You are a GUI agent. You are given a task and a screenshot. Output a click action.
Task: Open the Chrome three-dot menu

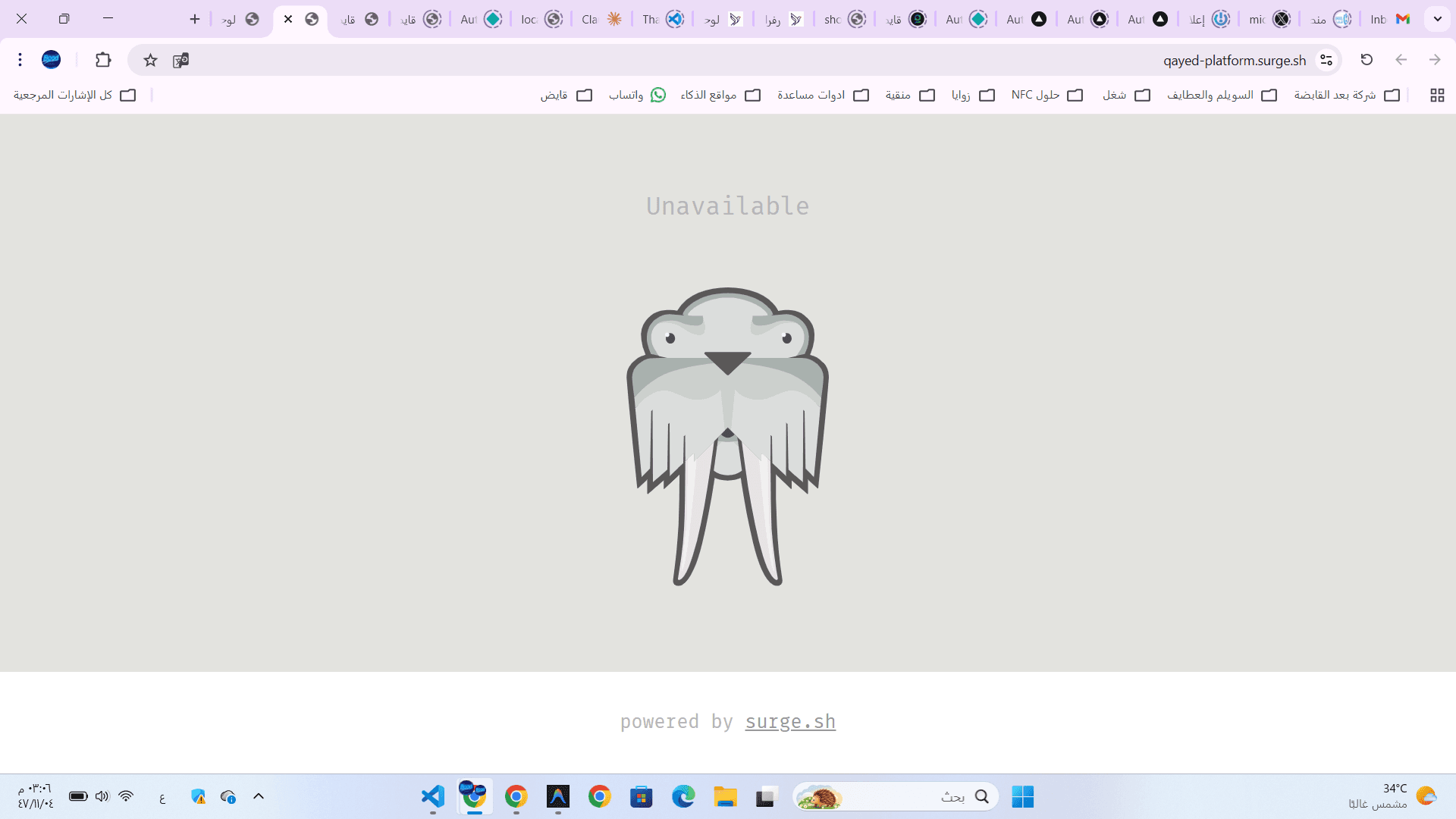click(20, 60)
